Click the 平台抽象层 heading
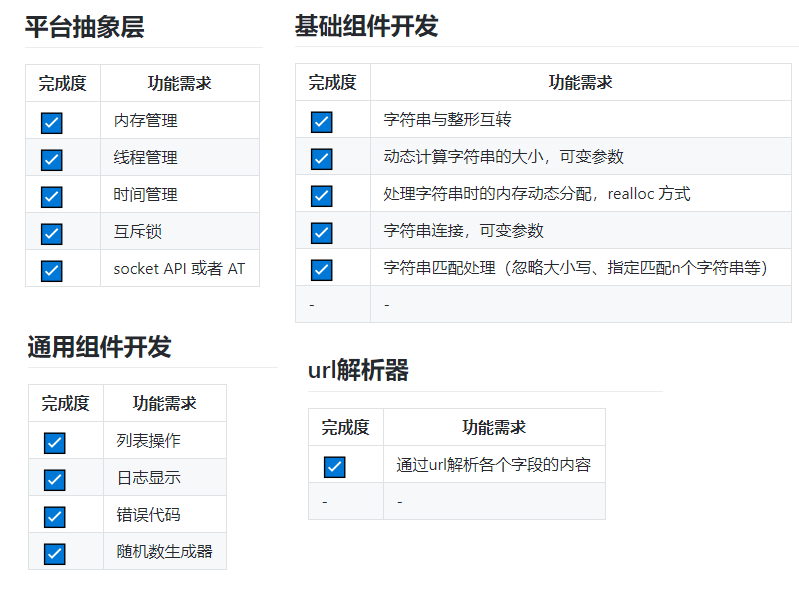 [x=85, y=27]
